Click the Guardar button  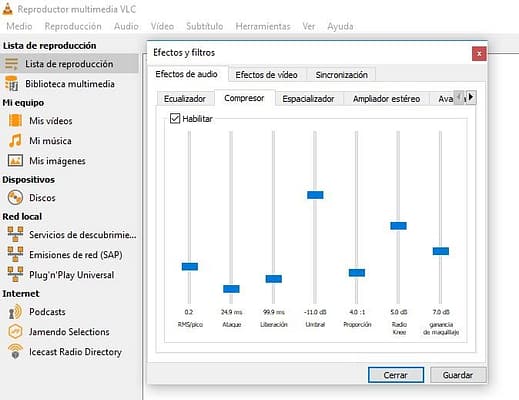(x=458, y=375)
